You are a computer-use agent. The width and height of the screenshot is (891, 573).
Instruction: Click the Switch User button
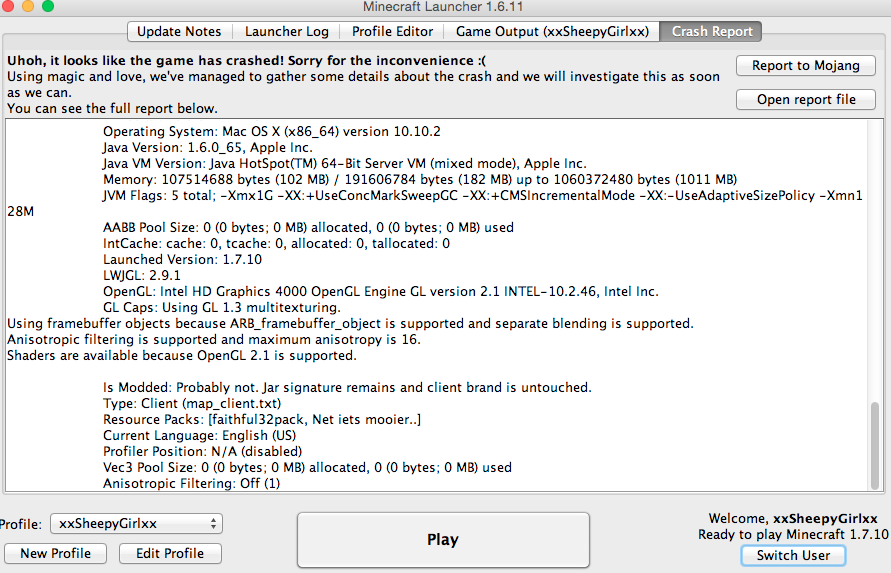[x=793, y=555]
